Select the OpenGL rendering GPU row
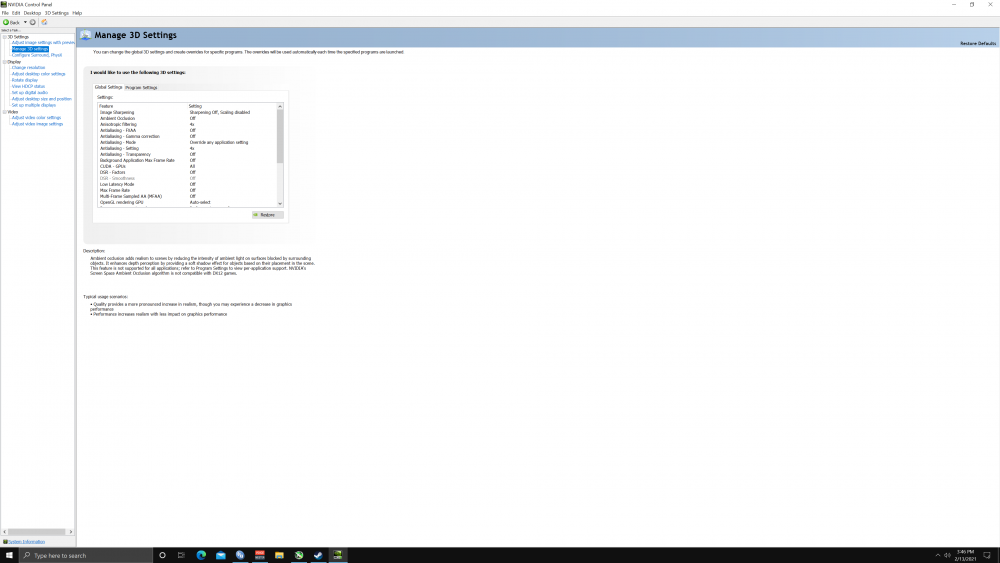1000x563 pixels. [x=188, y=202]
